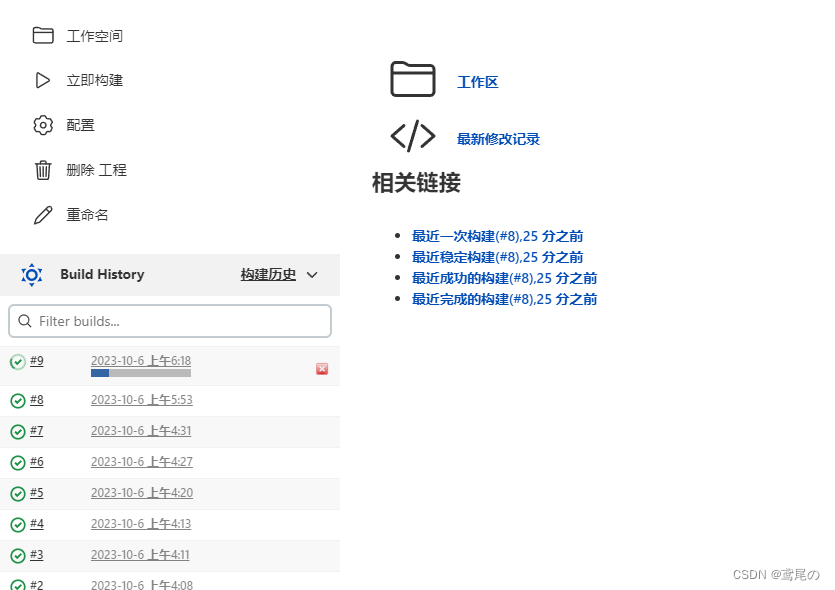Open the 最新修改记录 link

pos(497,138)
